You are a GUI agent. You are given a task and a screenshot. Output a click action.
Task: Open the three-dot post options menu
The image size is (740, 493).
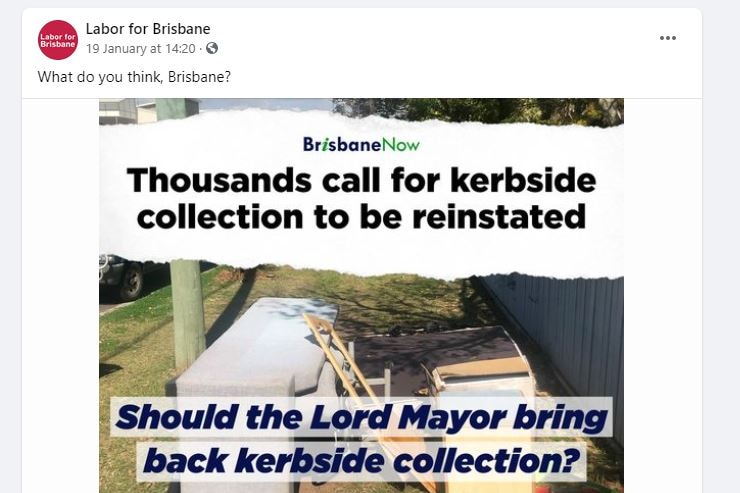(667, 38)
